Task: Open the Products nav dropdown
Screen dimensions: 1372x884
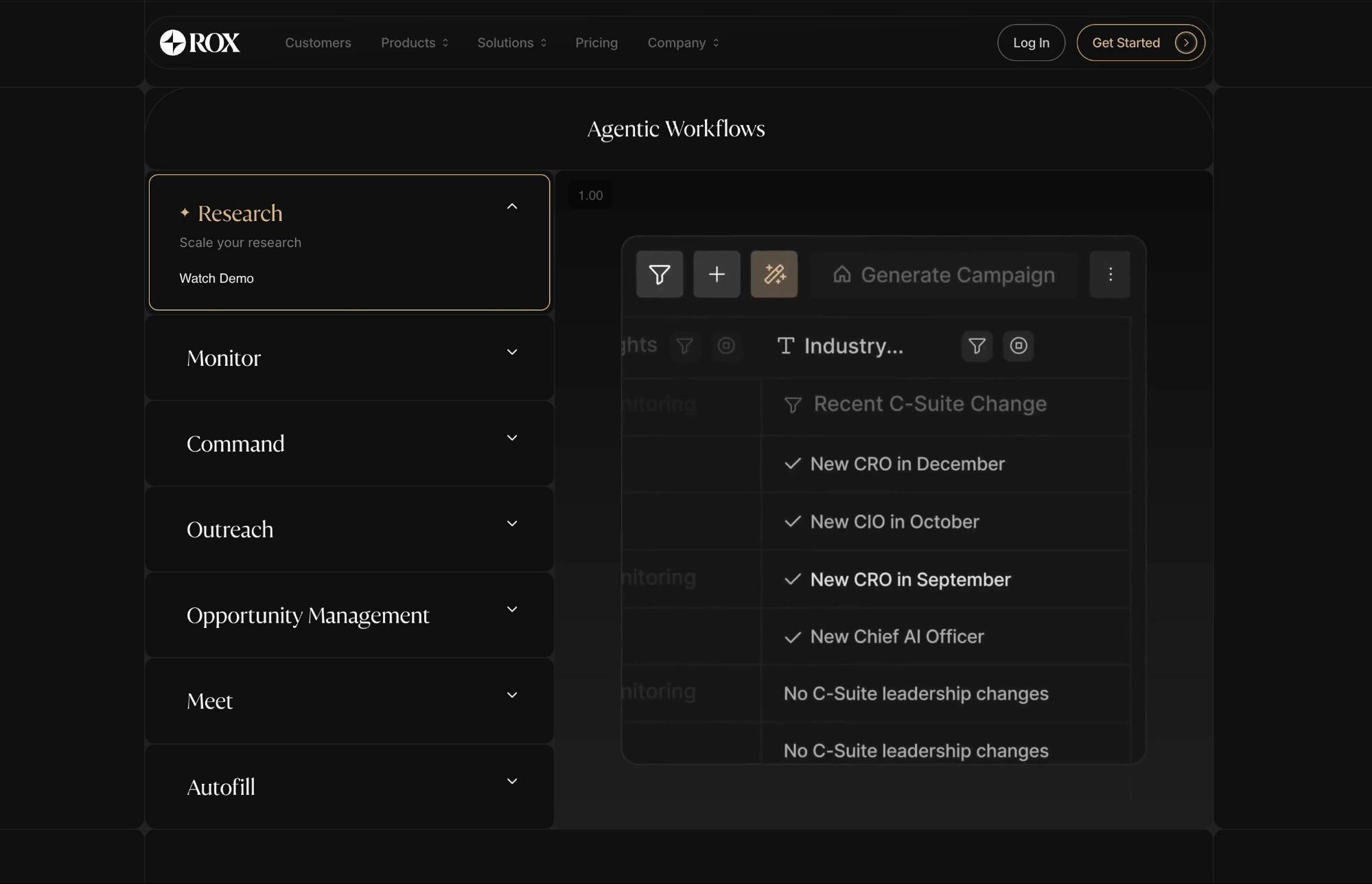Action: click(x=414, y=43)
